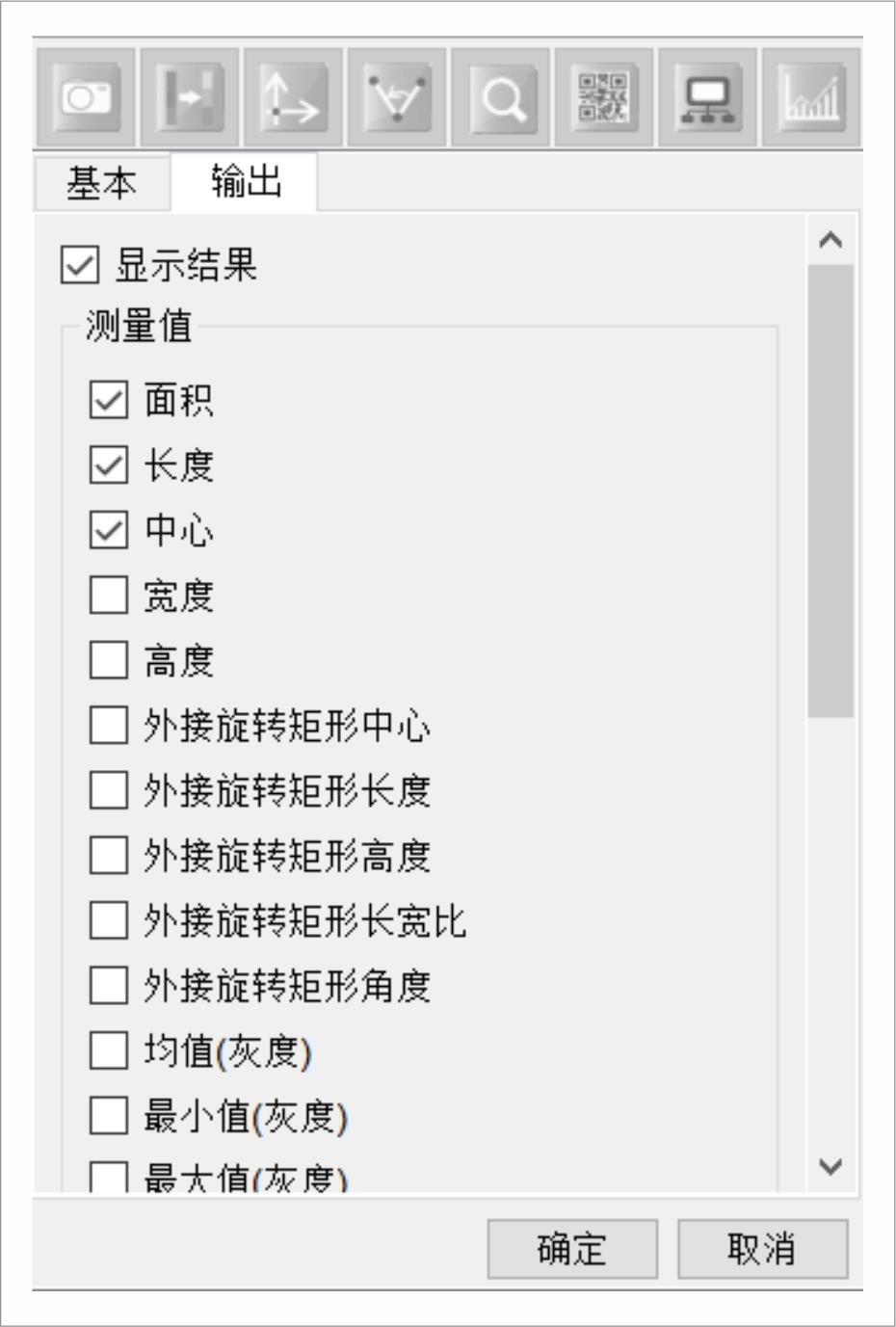
Task: Click the 取消 button
Action: tap(762, 1249)
